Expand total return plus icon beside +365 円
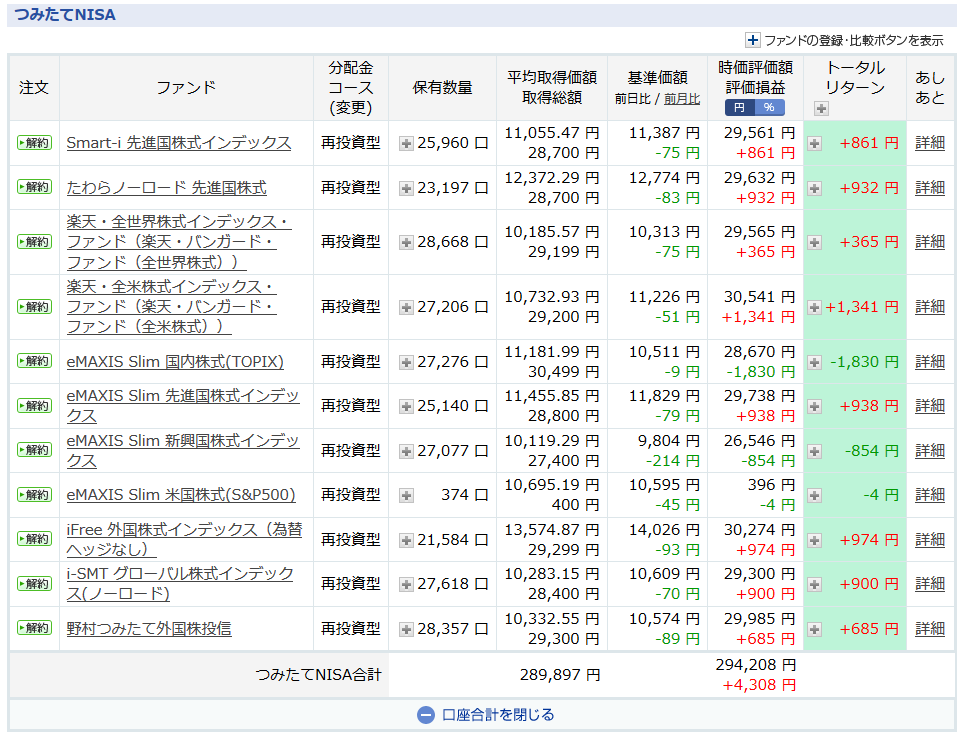963x737 pixels. coord(814,243)
